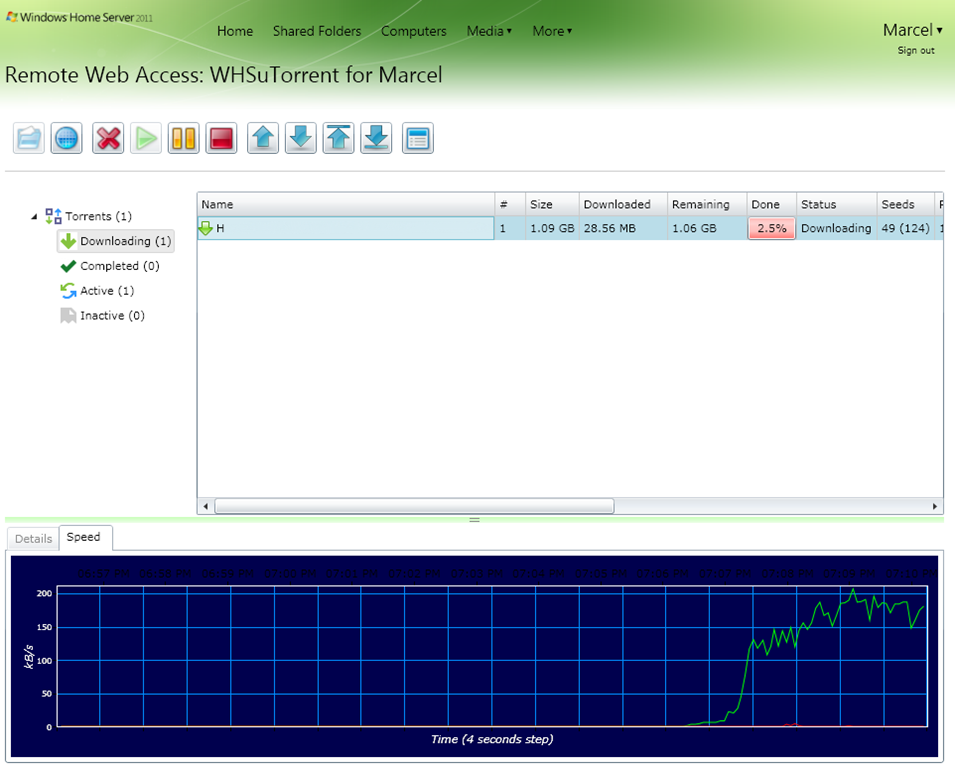Sort by Remaining column header

[707, 205]
